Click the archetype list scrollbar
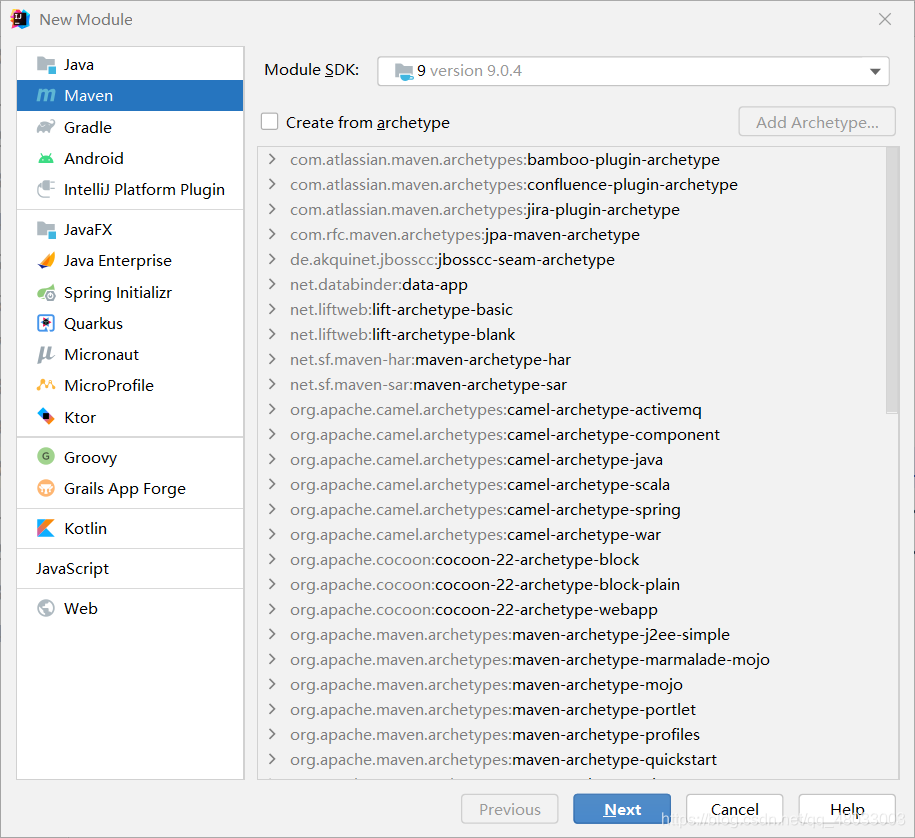915x838 pixels. tap(892, 280)
